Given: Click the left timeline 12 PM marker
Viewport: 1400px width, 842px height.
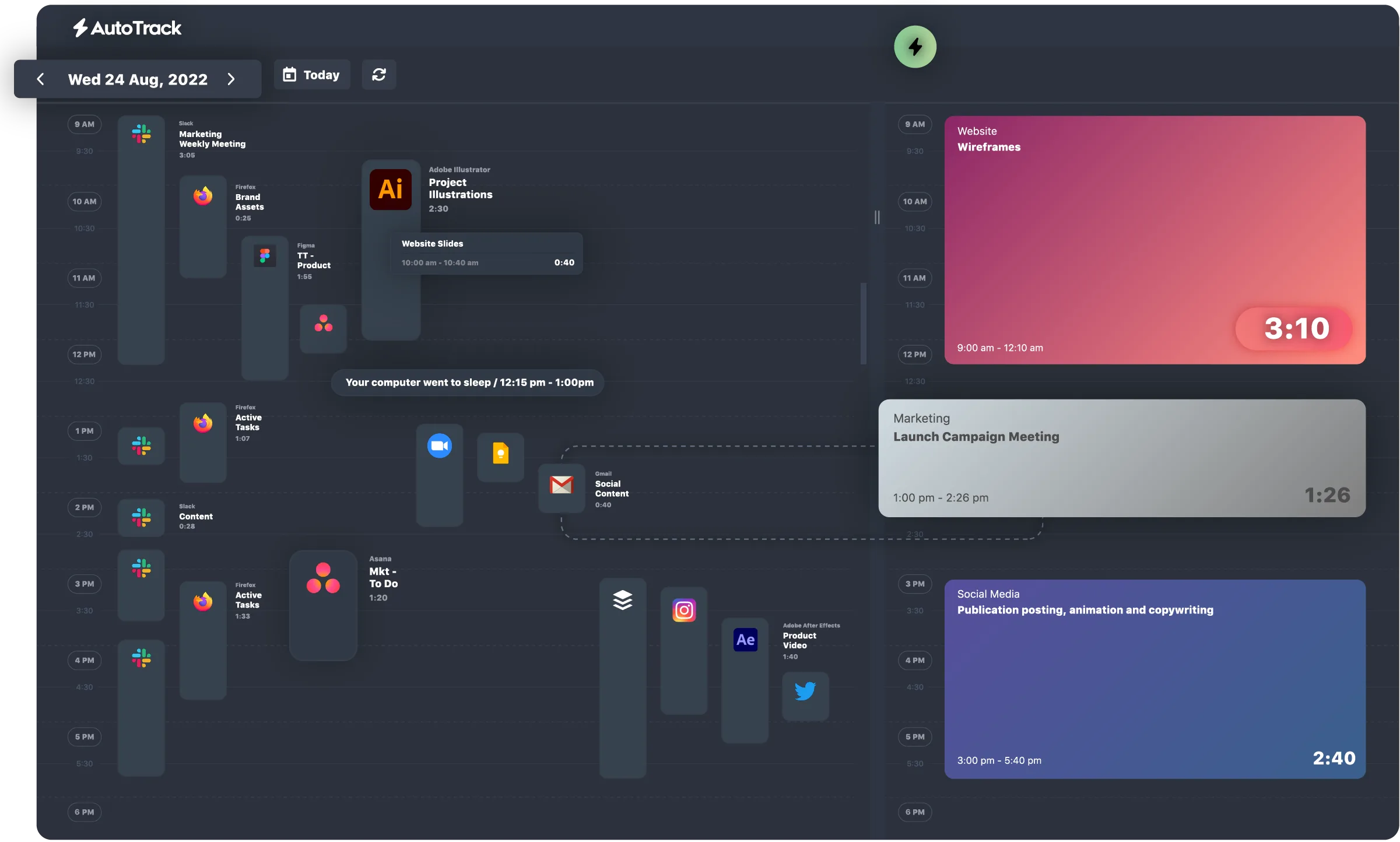Looking at the screenshot, I should click(x=85, y=355).
